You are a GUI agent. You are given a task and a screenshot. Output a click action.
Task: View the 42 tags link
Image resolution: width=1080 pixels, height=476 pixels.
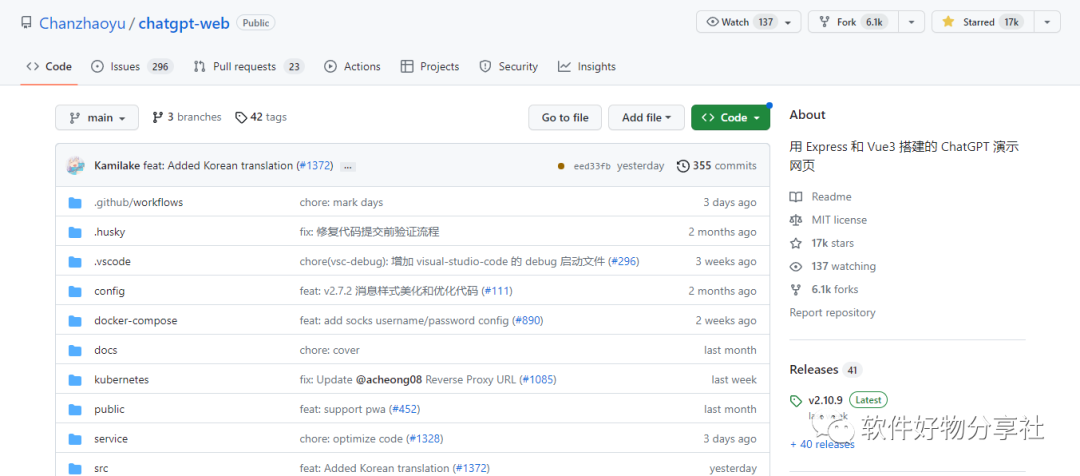(261, 118)
